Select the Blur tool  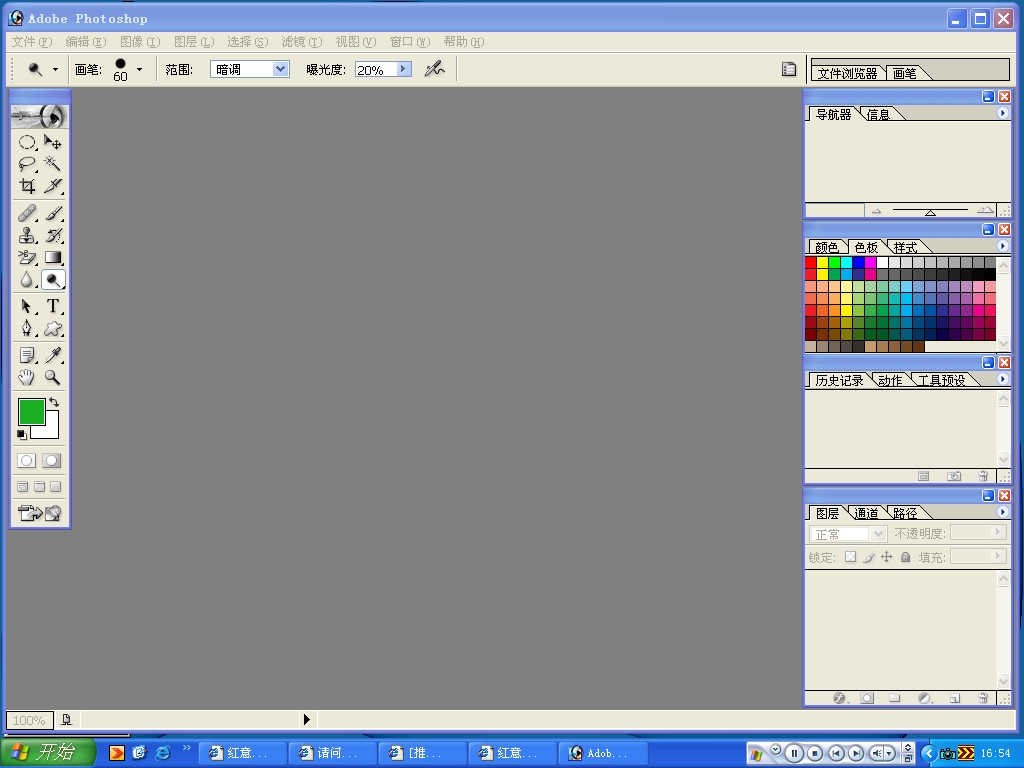point(27,280)
